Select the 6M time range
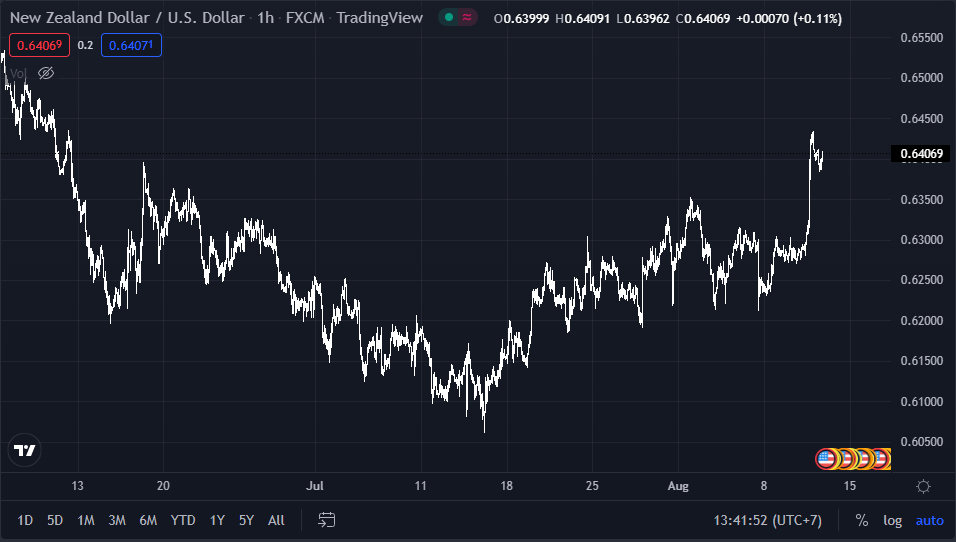The height and width of the screenshot is (542, 956). pyautogui.click(x=148, y=520)
